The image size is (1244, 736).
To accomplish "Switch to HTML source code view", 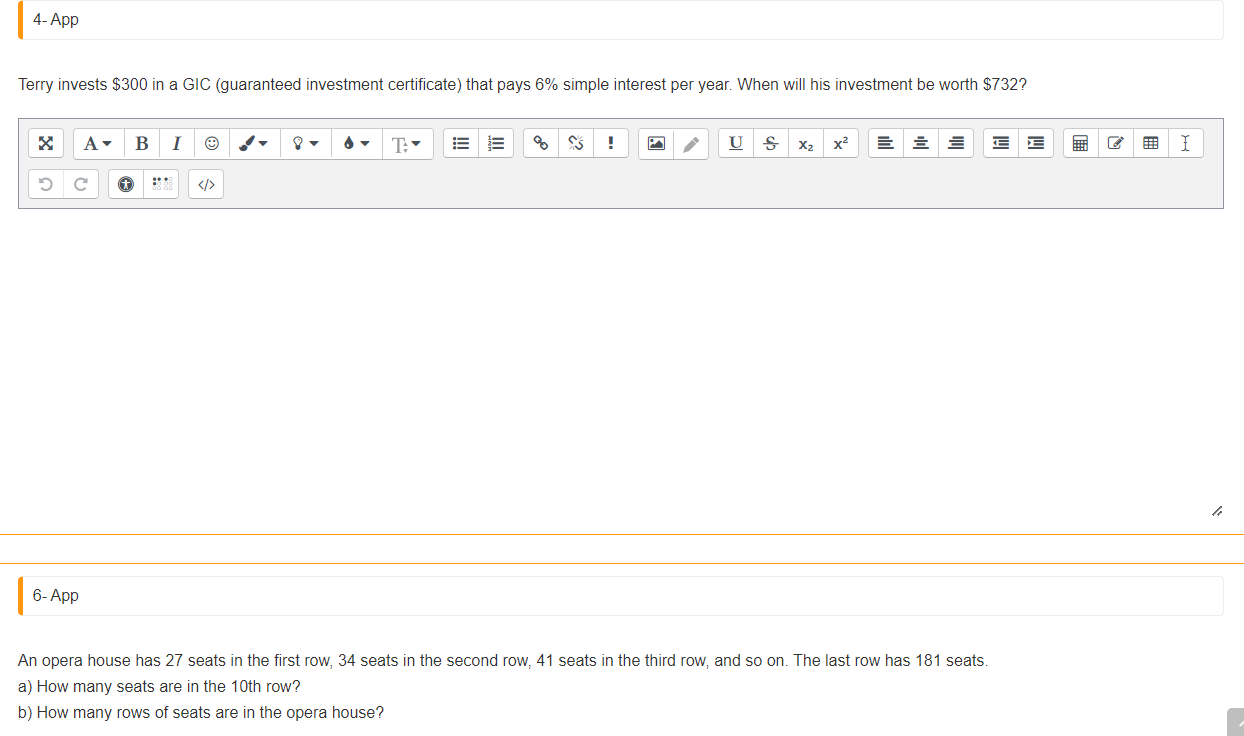I will [x=205, y=184].
